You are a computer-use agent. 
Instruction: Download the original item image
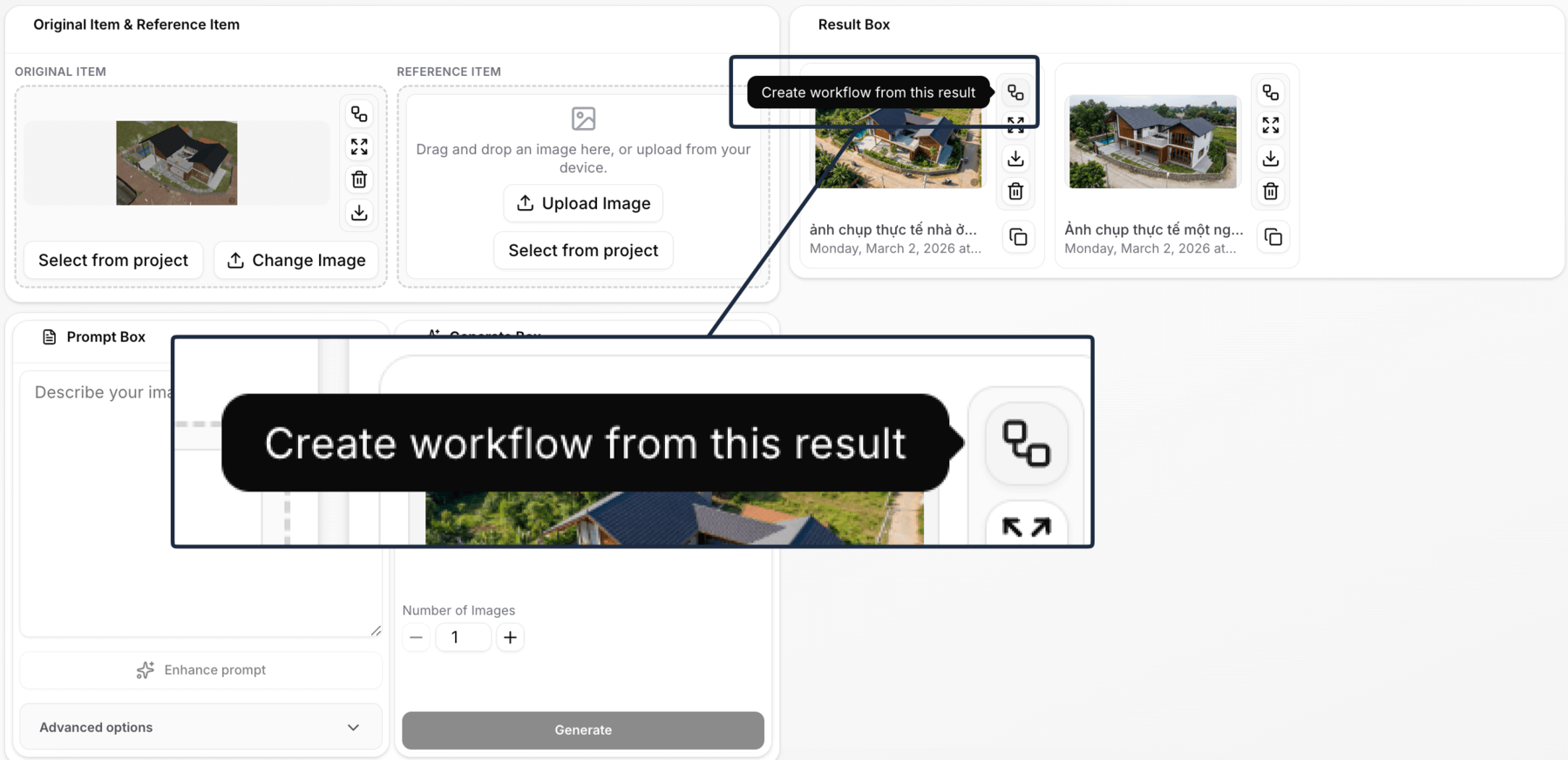[x=359, y=213]
